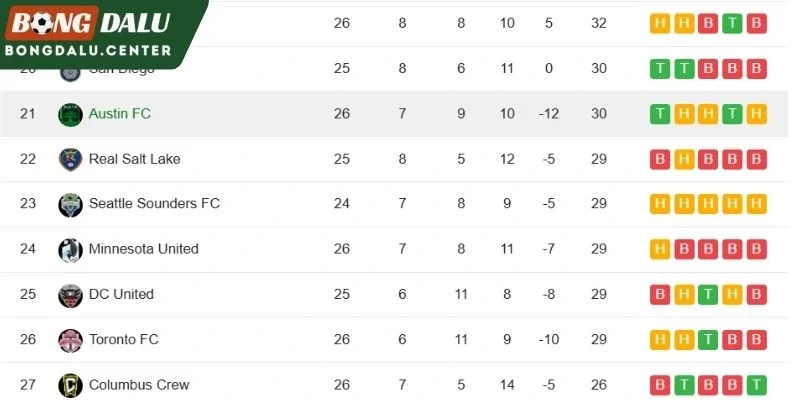Open the Seattle Sounders FC team page
This screenshot has height=400, width=800.
point(154,204)
